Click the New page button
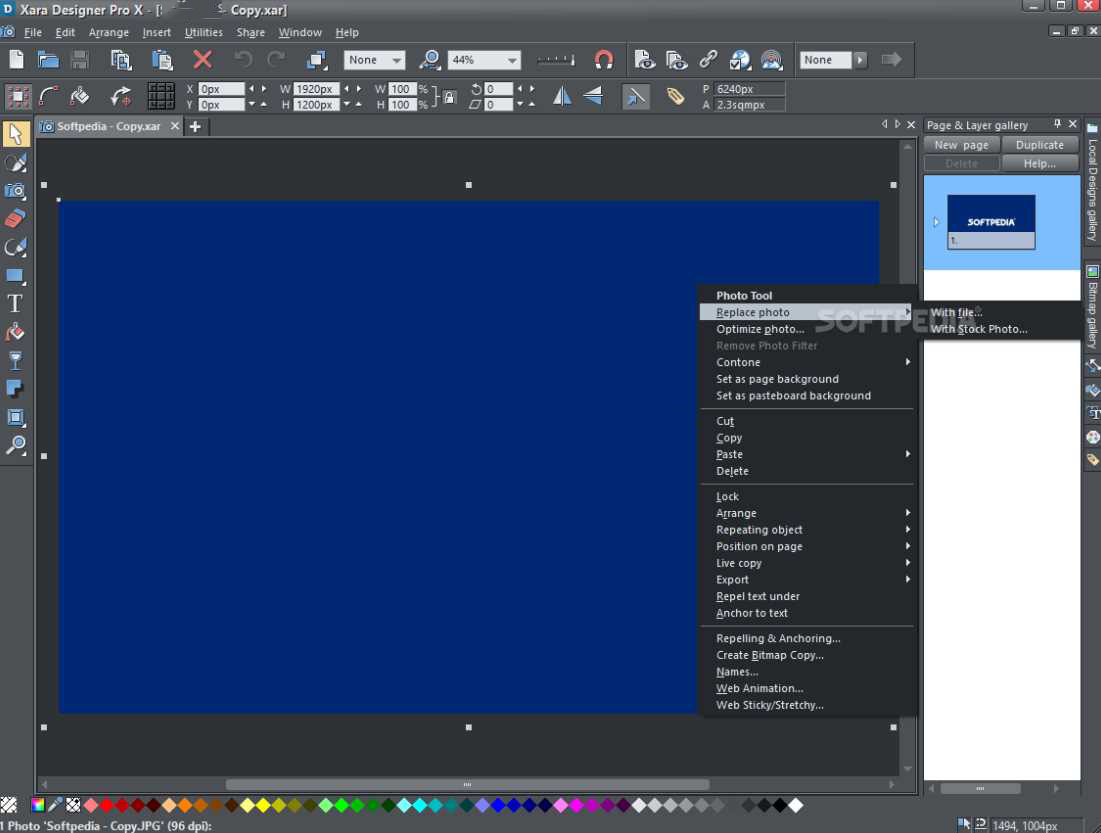Viewport: 1101px width, 833px height. 961,145
